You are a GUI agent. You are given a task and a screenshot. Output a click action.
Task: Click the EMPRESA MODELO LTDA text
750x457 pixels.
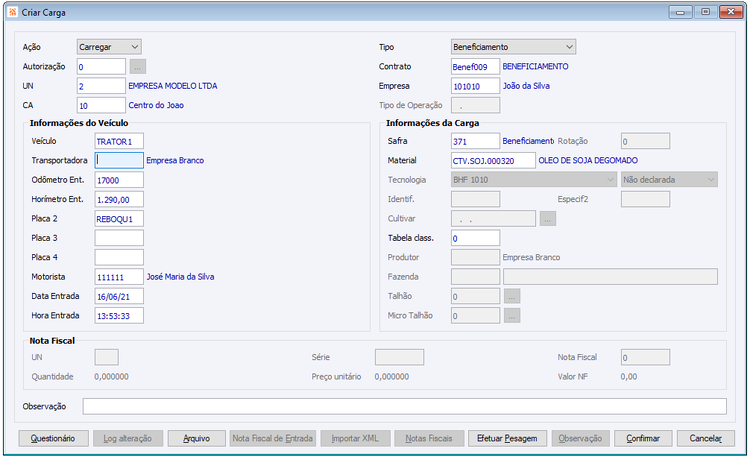tap(173, 86)
